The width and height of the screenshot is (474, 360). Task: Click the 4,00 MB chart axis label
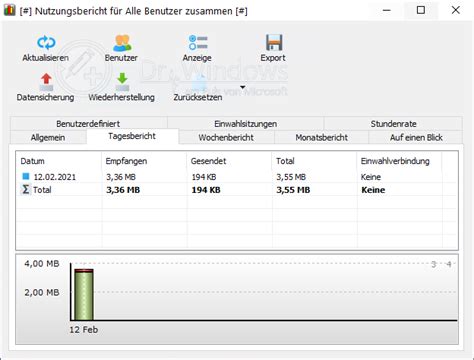42,264
